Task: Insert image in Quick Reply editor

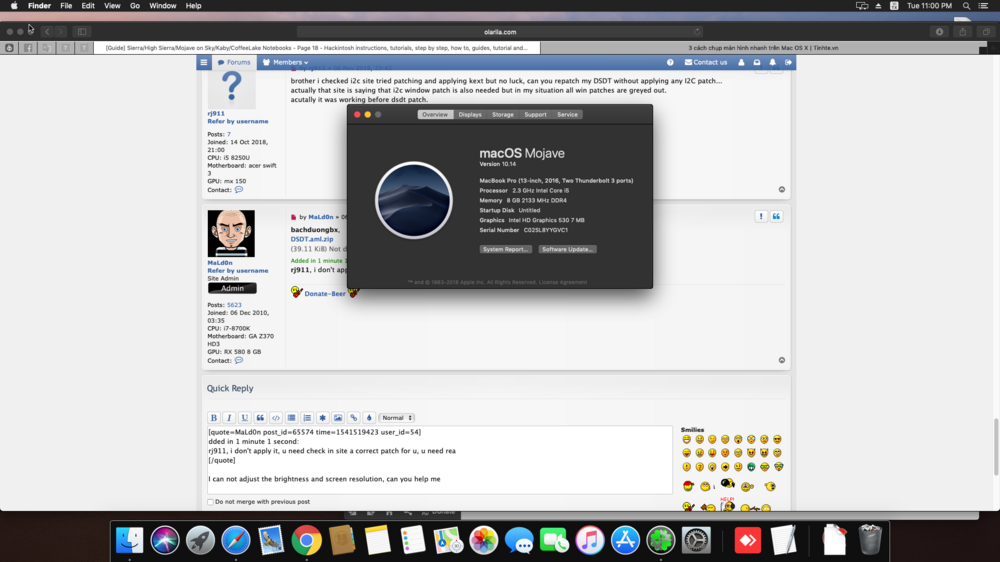Action: [338, 418]
